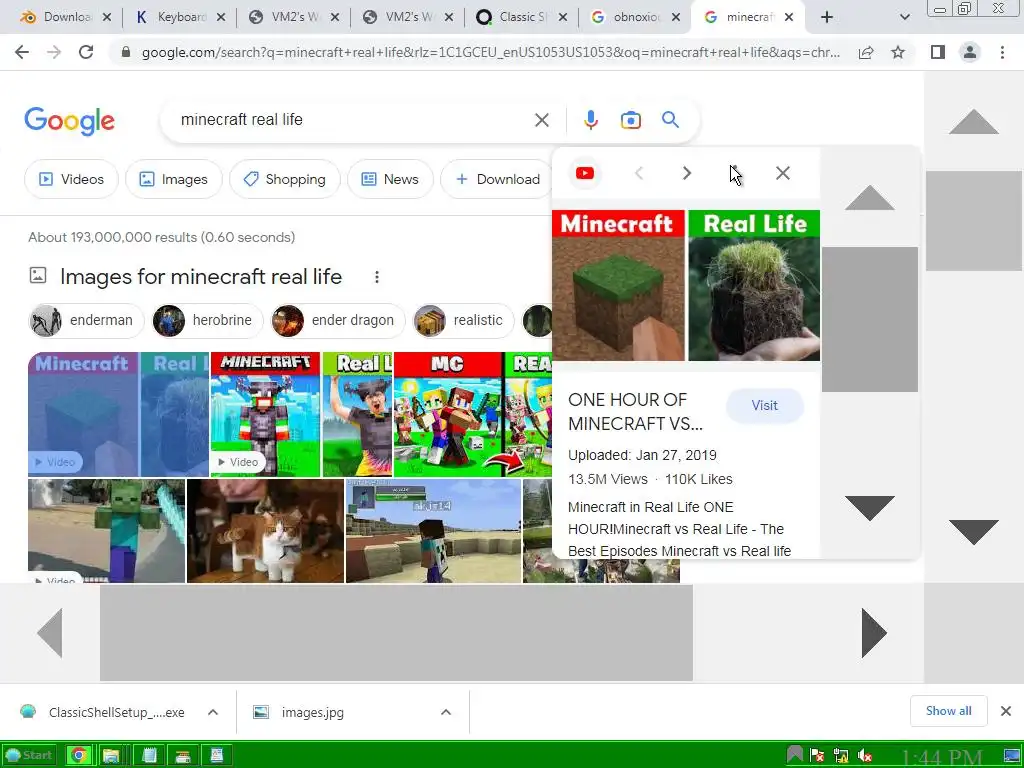The height and width of the screenshot is (768, 1024).
Task: Visit the ONE HOUR OF MINECRAFT video
Action: pyautogui.click(x=764, y=406)
